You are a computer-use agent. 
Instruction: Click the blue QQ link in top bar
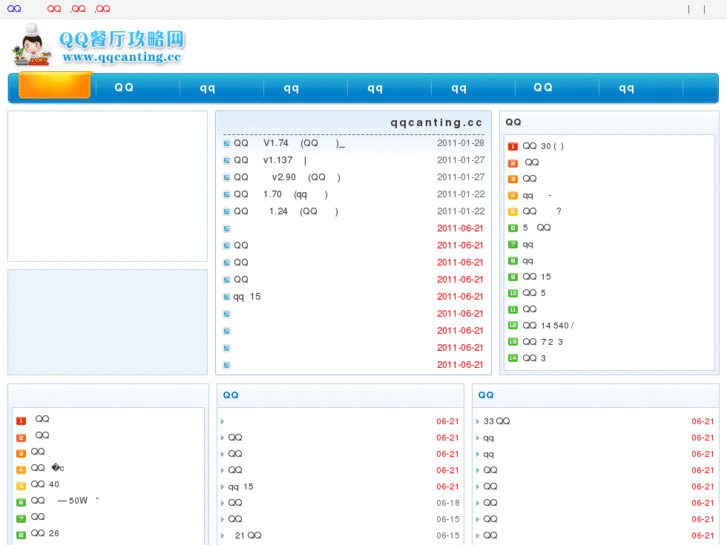click(x=14, y=8)
